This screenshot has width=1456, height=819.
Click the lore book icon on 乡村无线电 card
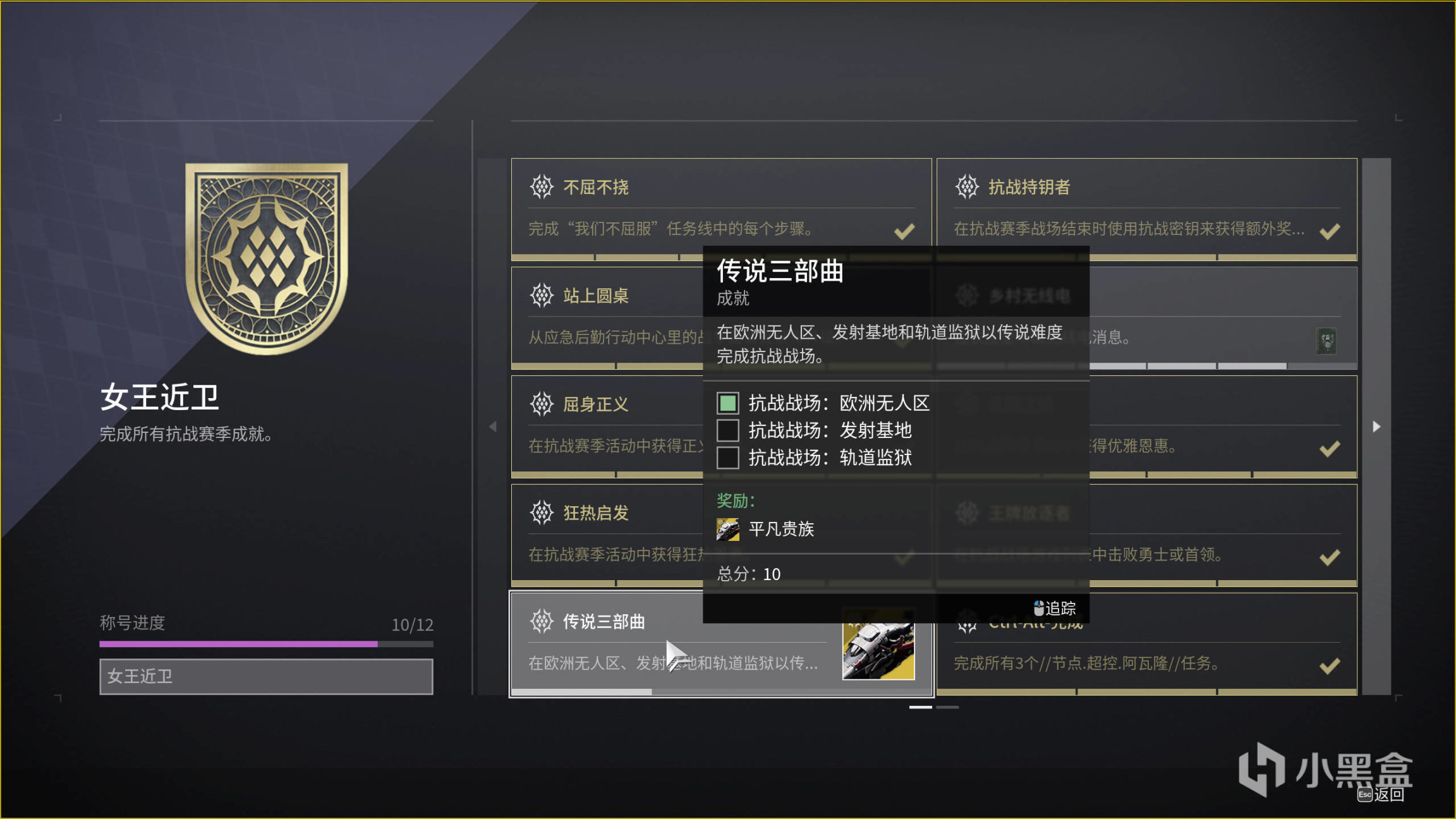(x=1326, y=341)
